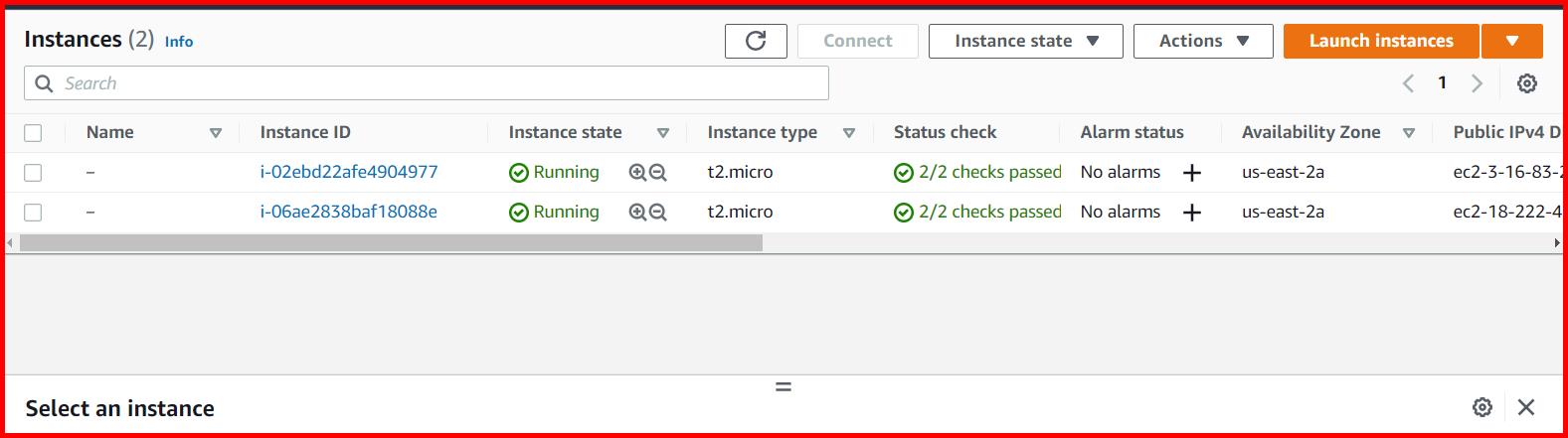
Task: Click the panel drag handle icon
Action: [784, 387]
